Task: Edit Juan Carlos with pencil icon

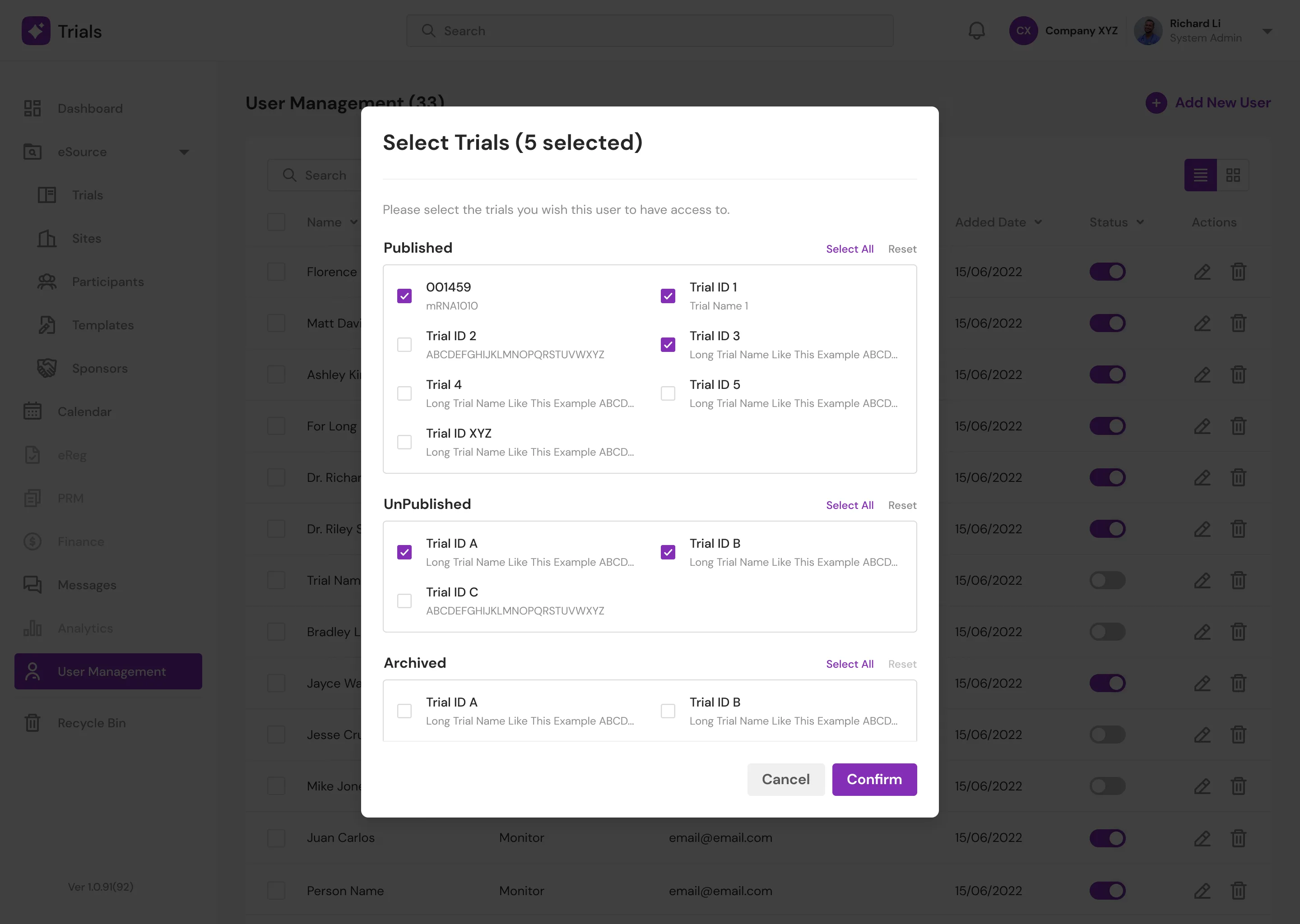Action: pyautogui.click(x=1202, y=838)
